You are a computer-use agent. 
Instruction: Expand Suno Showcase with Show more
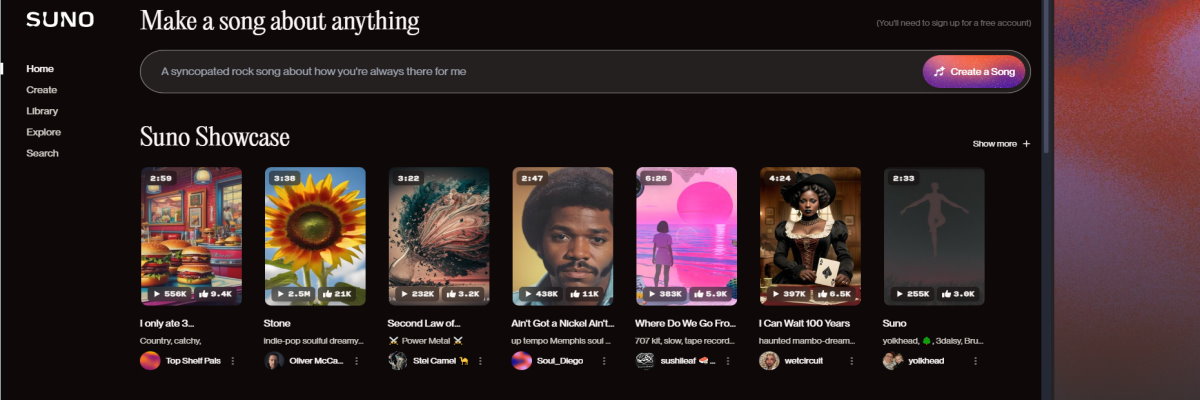[x=1001, y=144]
